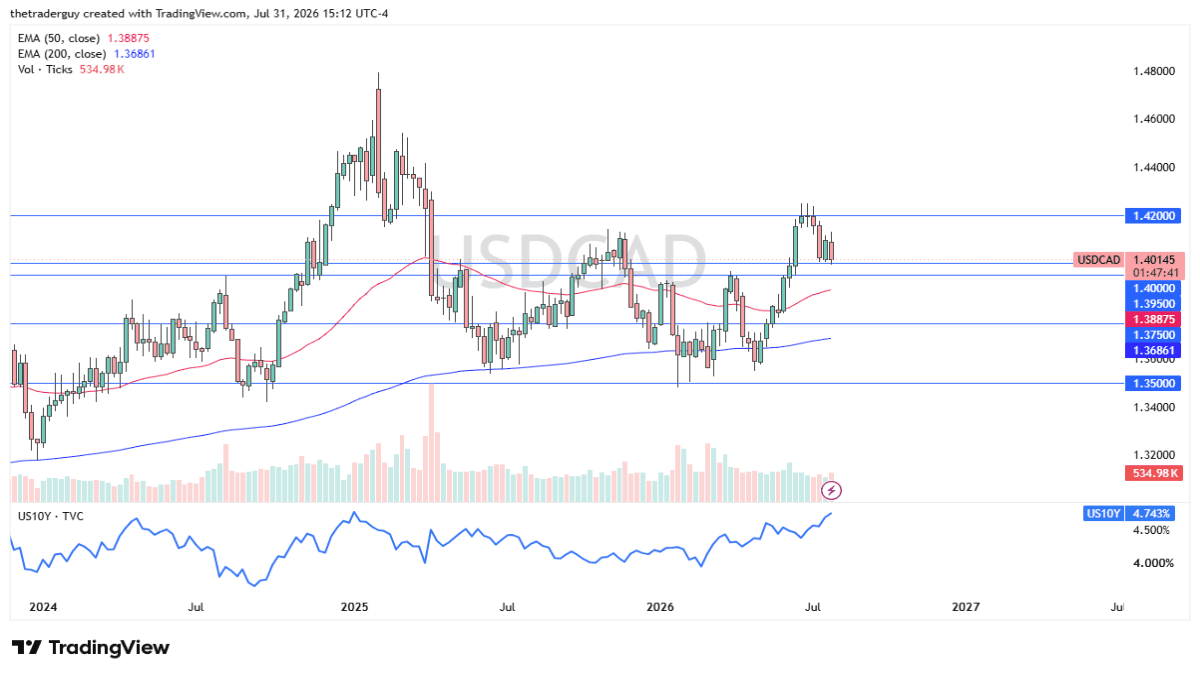This screenshot has height=675, width=1200.
Task: Click the 1.38875 EMA value label
Action: click(x=1154, y=319)
